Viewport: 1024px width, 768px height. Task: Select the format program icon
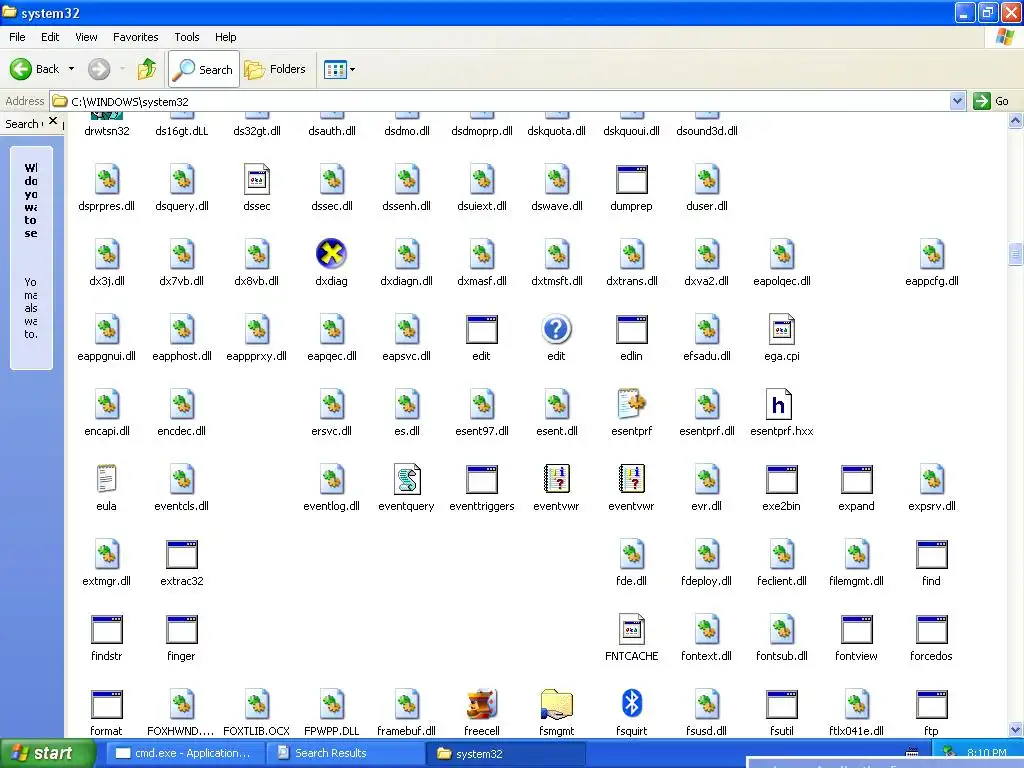tap(106, 705)
